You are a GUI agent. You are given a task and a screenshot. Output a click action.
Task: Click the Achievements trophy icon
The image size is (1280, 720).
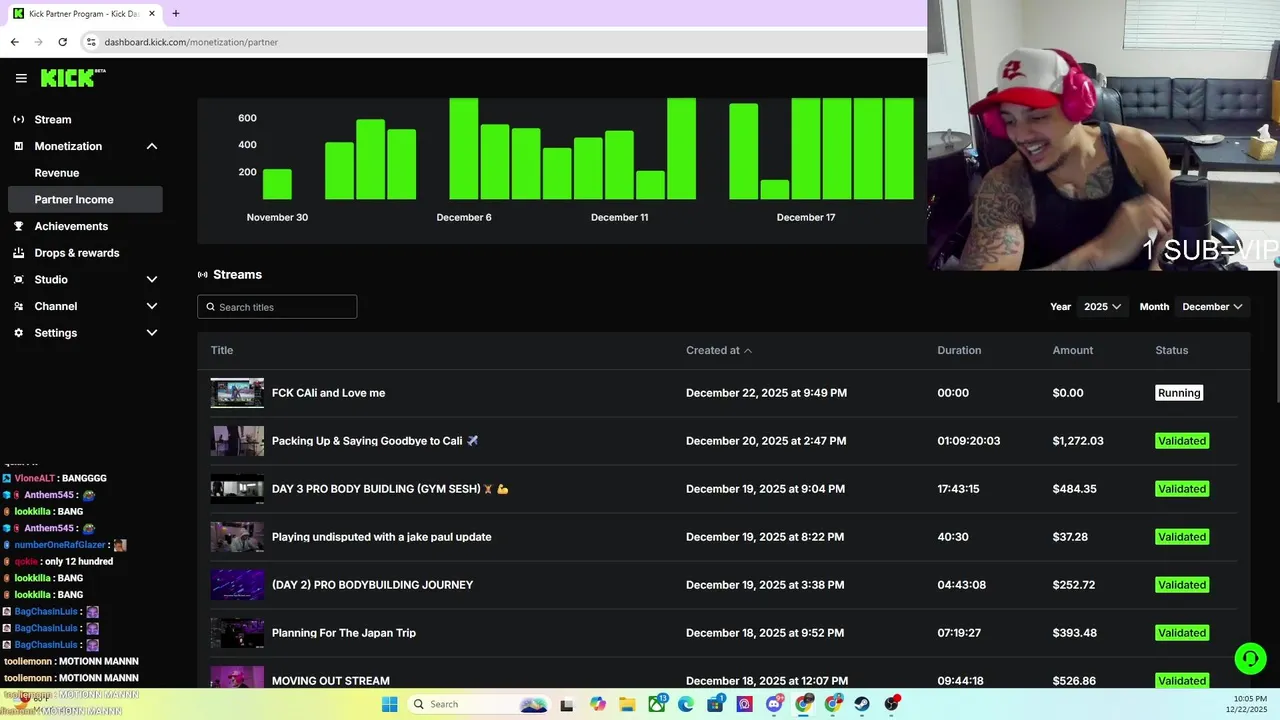point(18,226)
